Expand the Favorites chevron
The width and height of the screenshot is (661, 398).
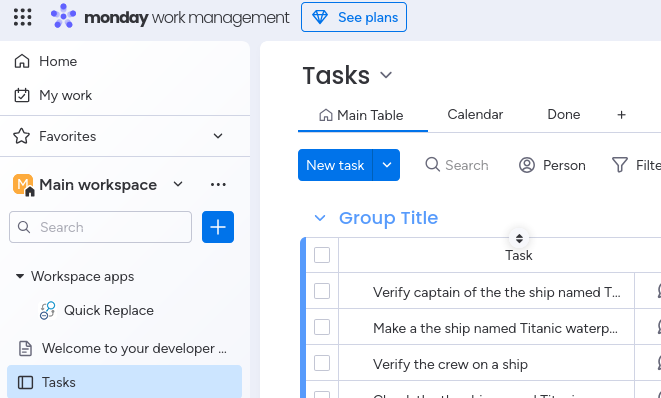click(218, 136)
